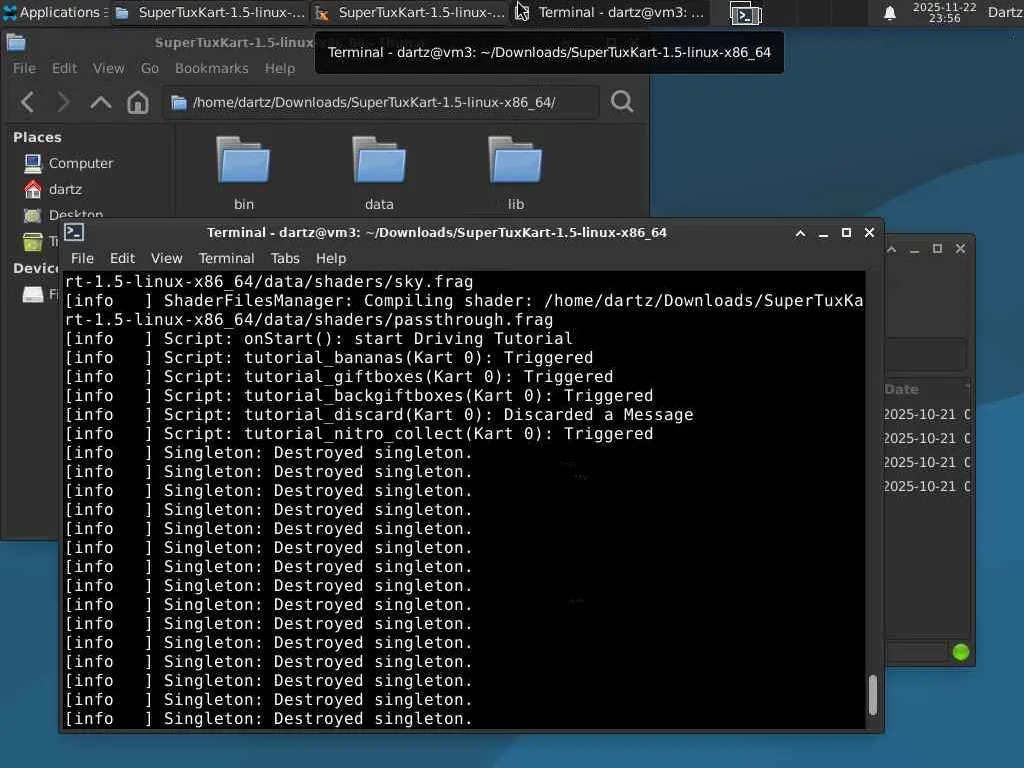Select the bin folder
This screenshot has height=768, width=1024.
point(244,172)
